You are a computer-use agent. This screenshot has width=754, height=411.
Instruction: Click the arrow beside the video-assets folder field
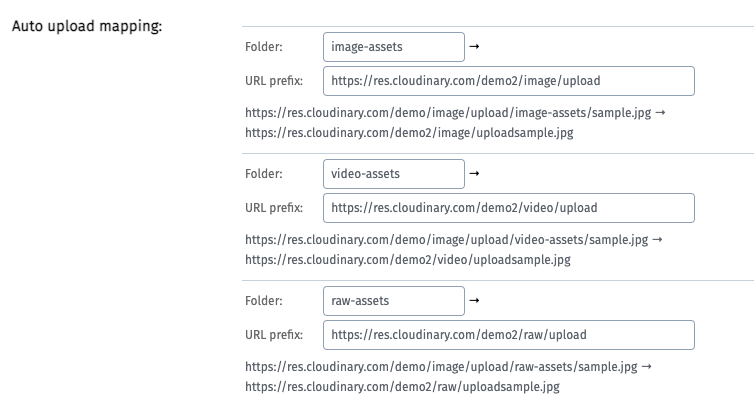[474, 174]
